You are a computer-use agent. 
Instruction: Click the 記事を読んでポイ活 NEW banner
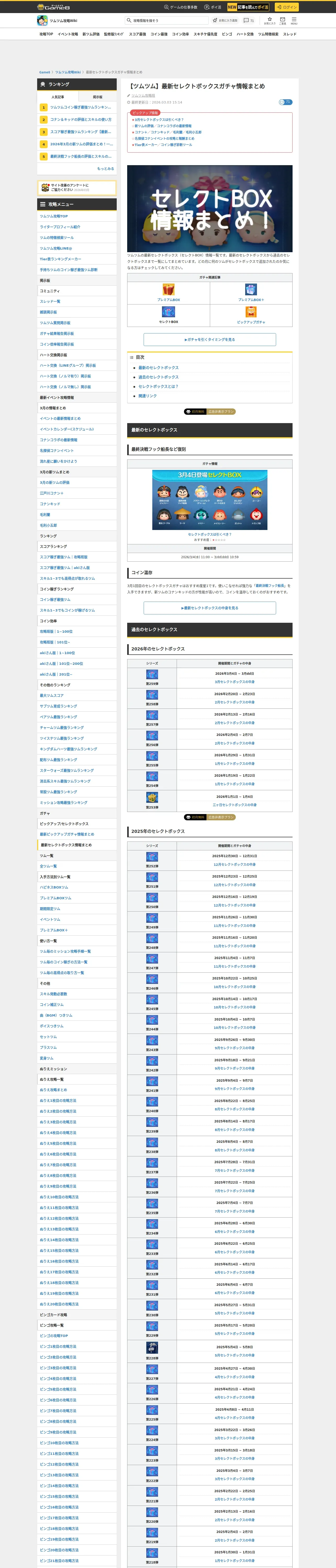248,7
